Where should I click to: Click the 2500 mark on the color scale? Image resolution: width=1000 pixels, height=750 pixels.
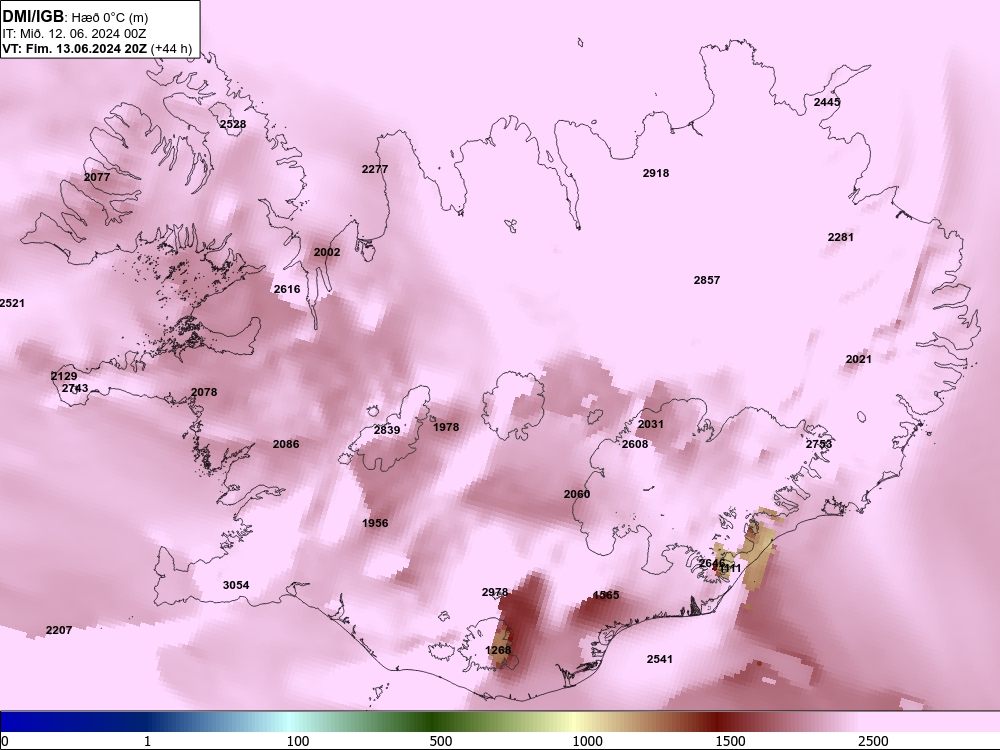point(873,741)
